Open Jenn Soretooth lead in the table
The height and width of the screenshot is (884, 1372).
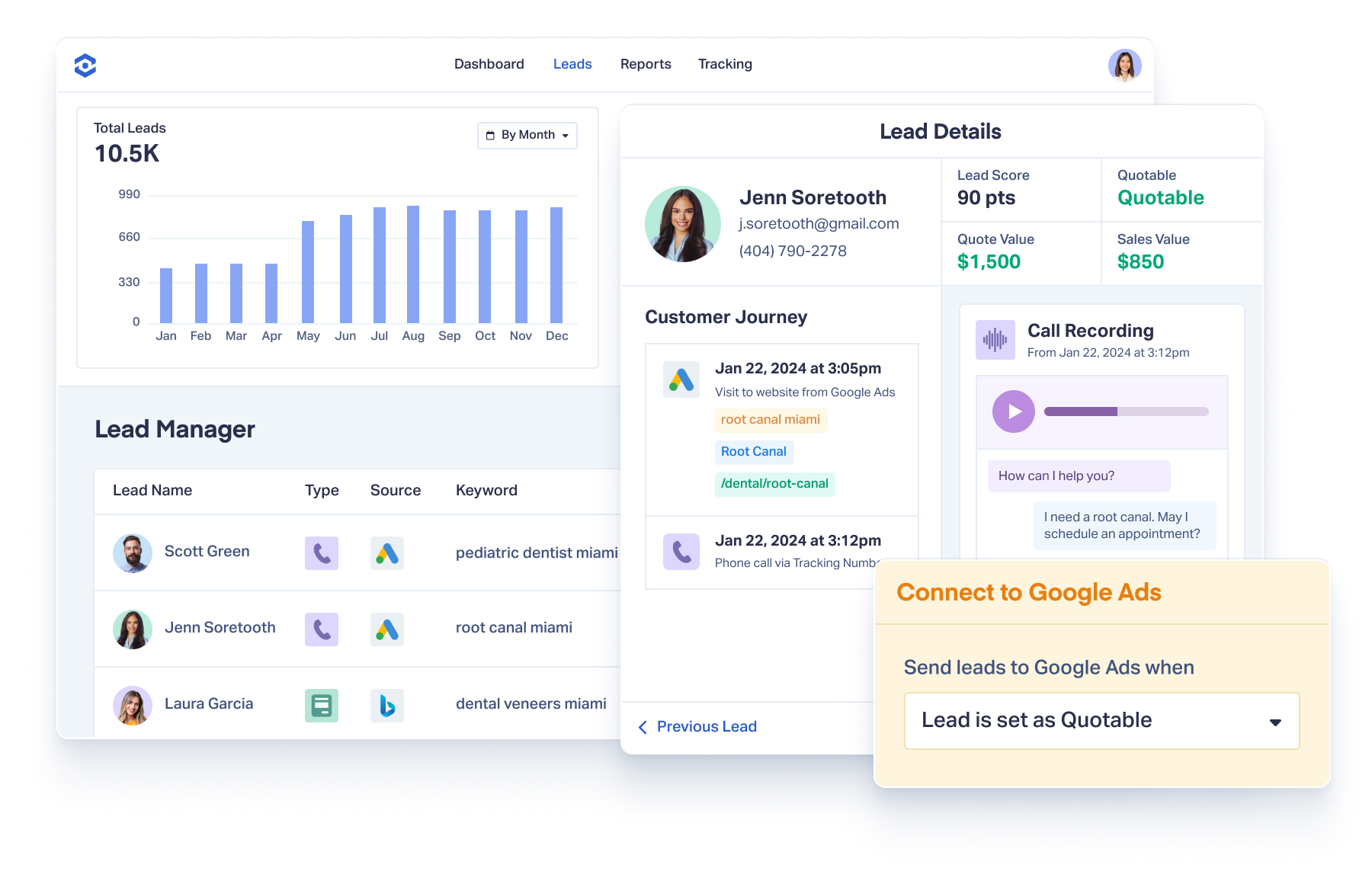(357, 629)
